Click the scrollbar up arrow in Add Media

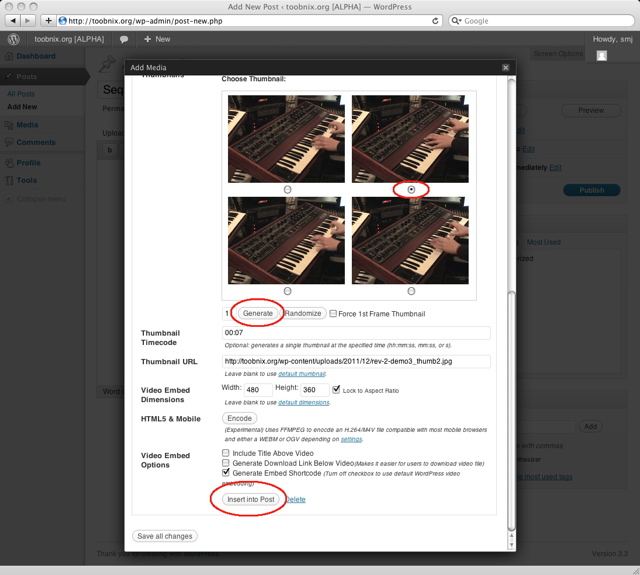(511, 536)
